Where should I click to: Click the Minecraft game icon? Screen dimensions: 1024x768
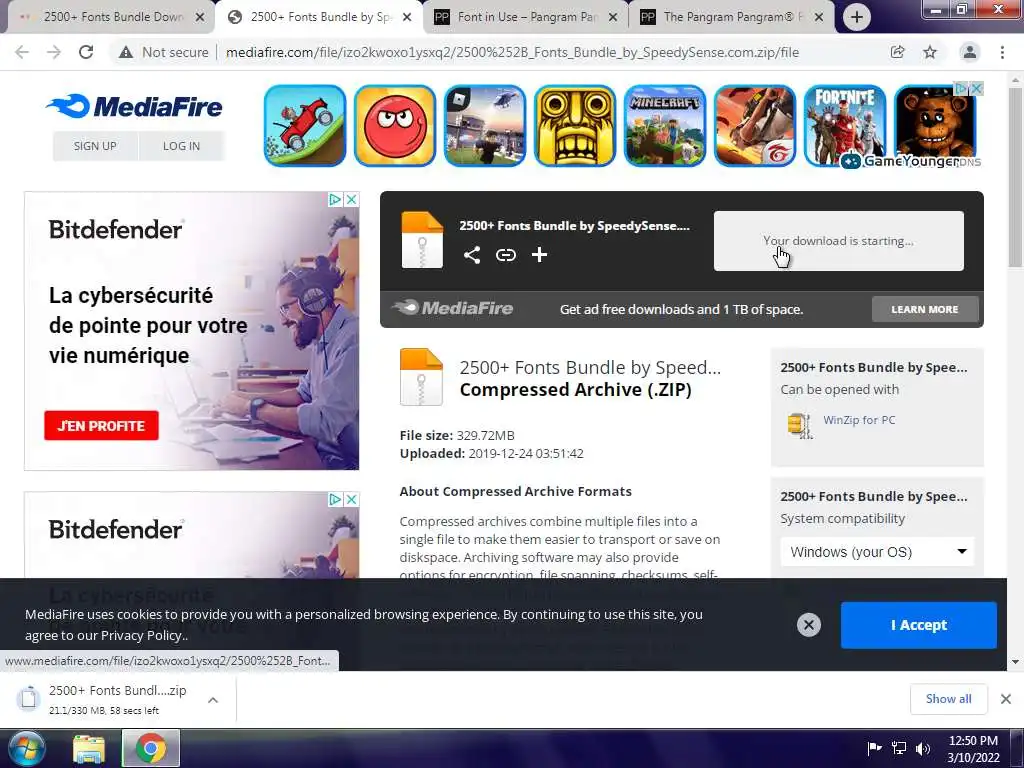coord(665,125)
